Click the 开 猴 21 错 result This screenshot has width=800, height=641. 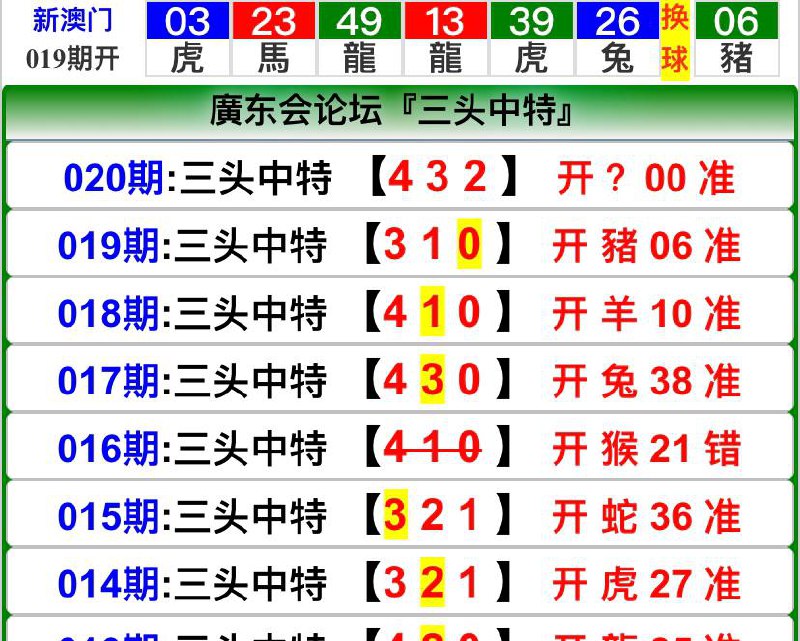[x=646, y=449]
